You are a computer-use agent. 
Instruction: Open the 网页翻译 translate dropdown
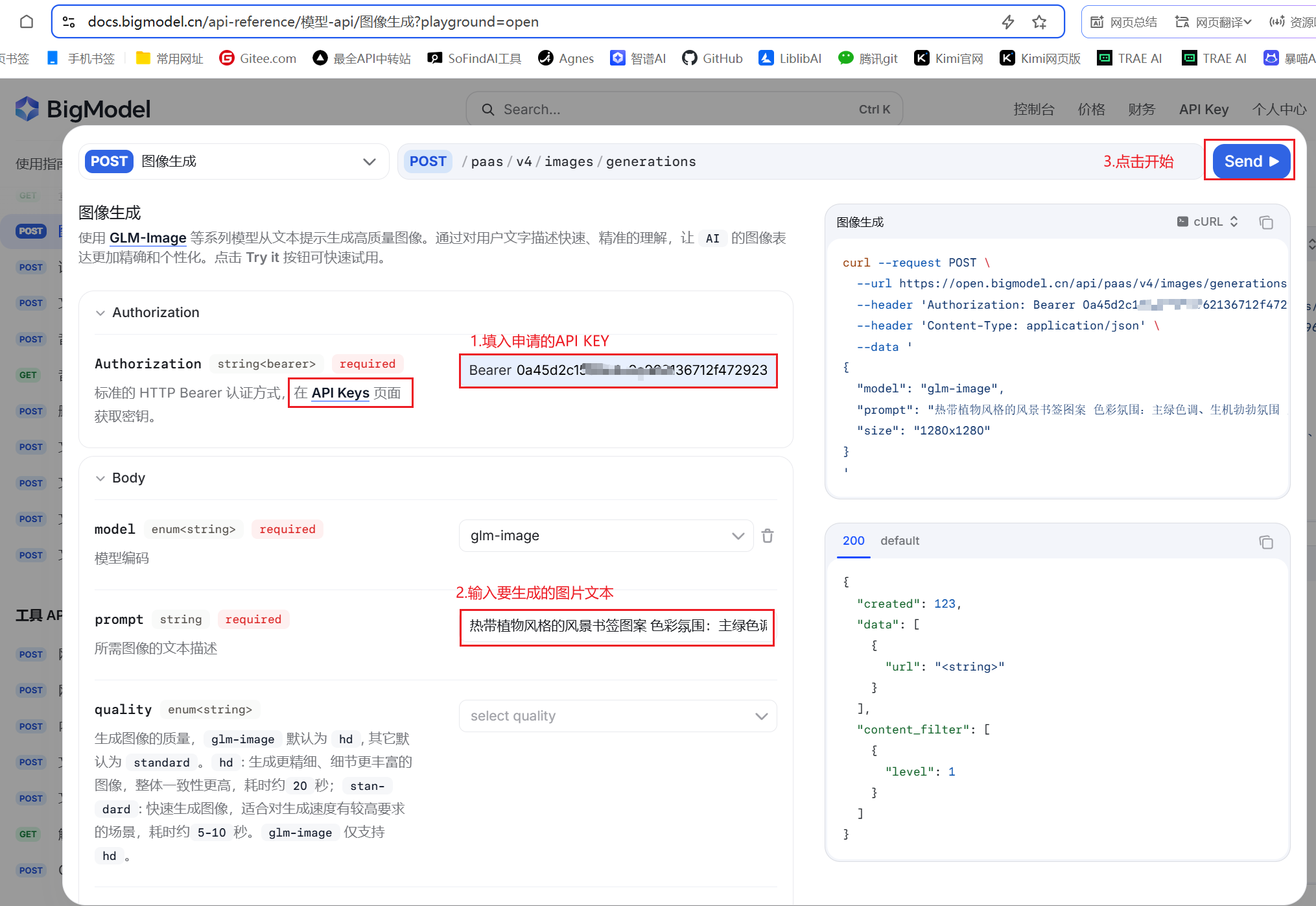click(1213, 22)
